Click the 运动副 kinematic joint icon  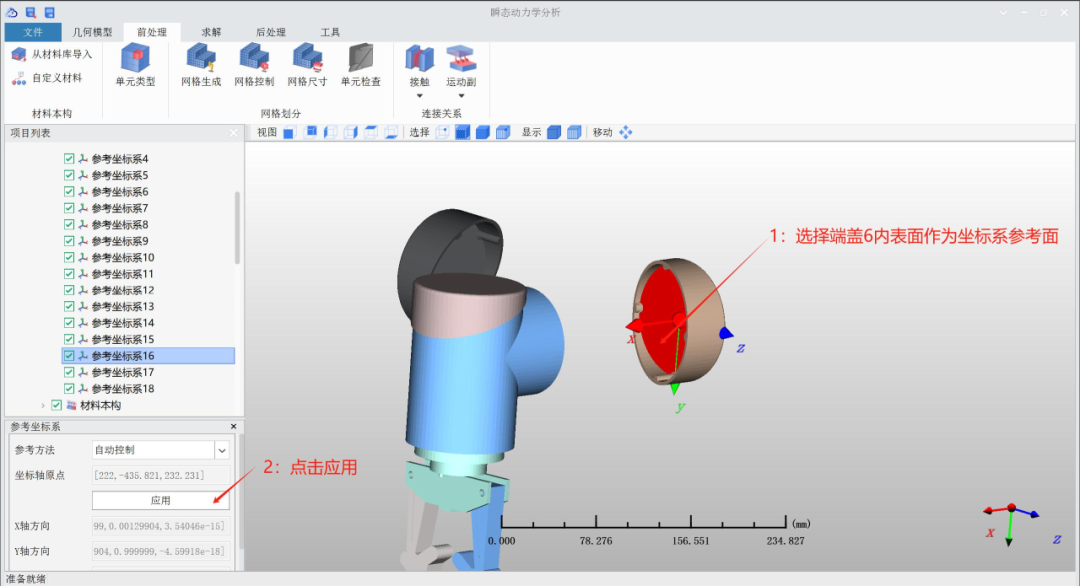click(x=461, y=59)
